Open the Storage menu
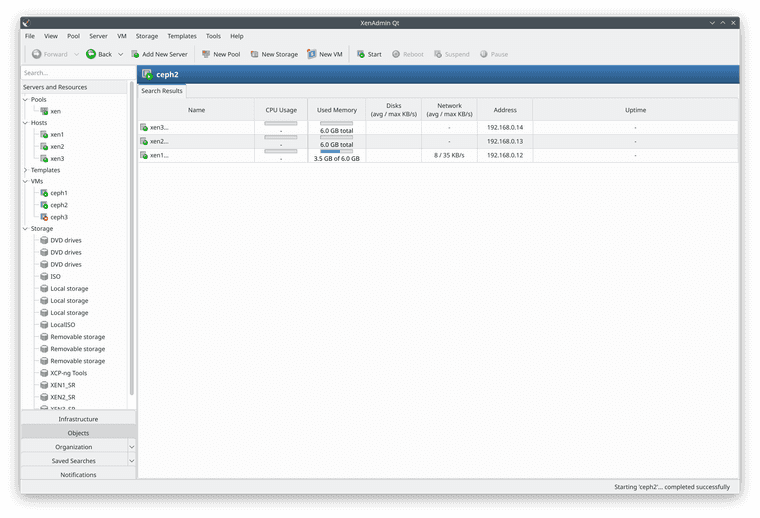 click(147, 36)
